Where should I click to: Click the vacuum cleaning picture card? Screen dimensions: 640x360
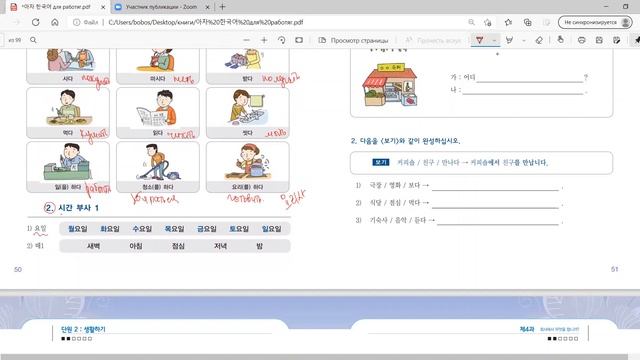point(158,167)
